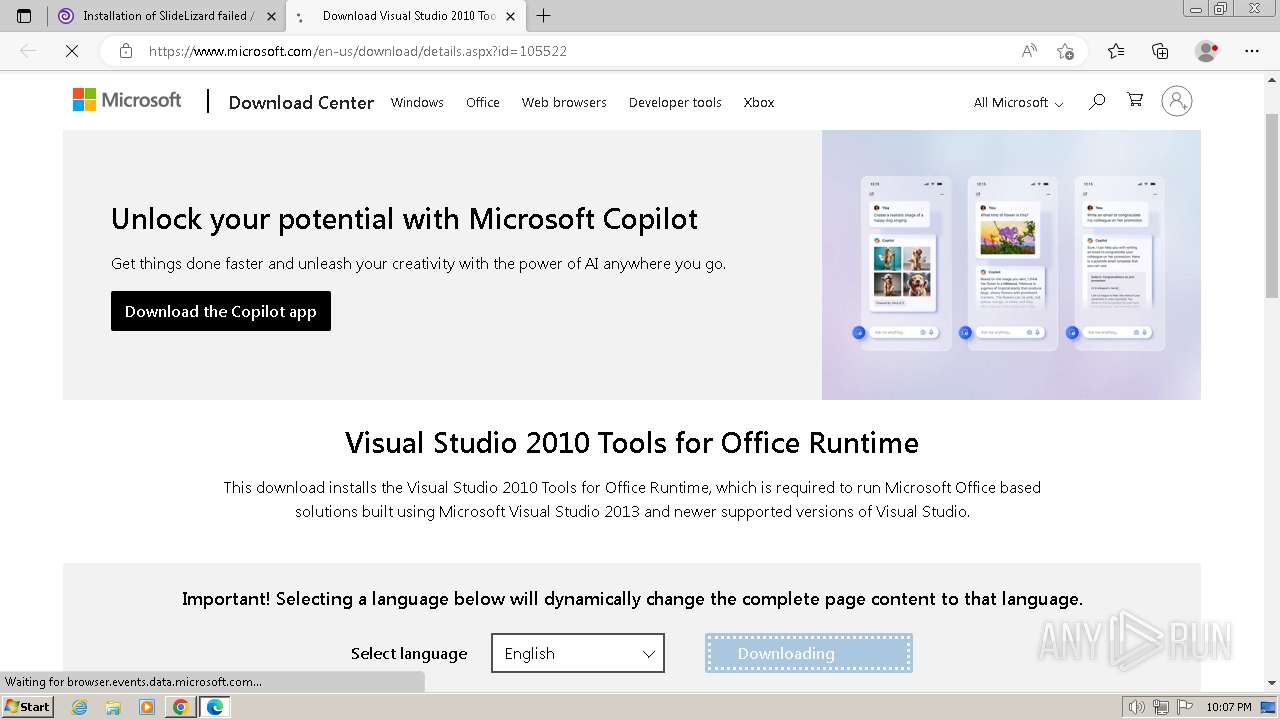Open the Download Center link
1280x720 pixels.
click(301, 102)
